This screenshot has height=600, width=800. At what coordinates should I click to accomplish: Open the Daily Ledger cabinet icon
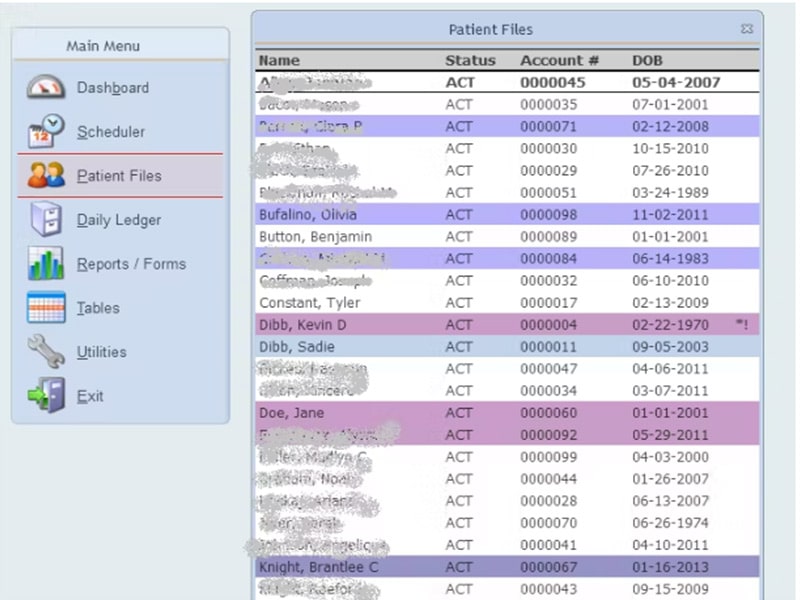click(x=46, y=220)
